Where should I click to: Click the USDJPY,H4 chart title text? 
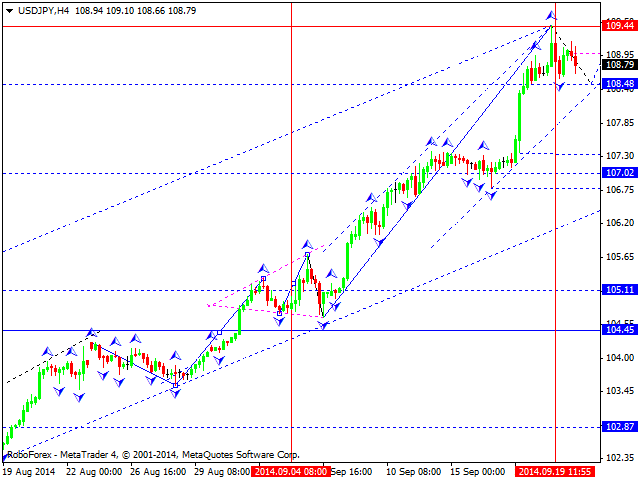pyautogui.click(x=44, y=11)
